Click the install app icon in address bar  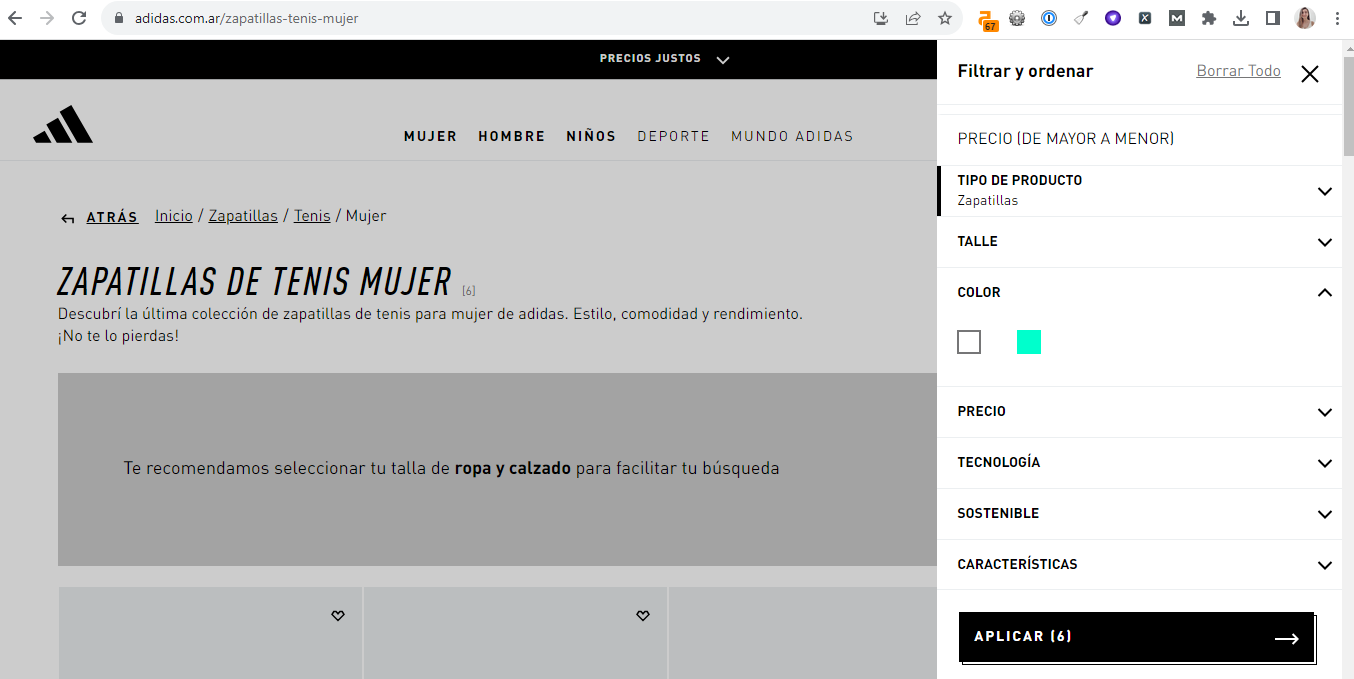[x=881, y=18]
